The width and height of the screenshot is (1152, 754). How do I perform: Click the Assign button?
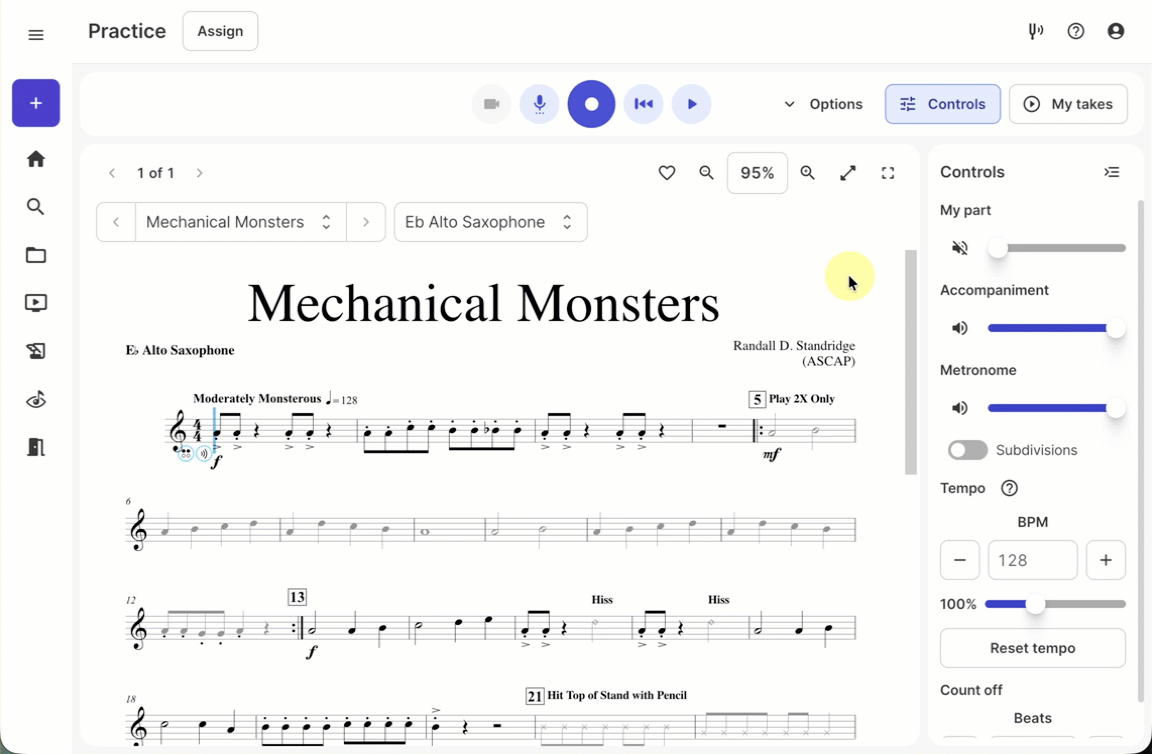(x=220, y=31)
